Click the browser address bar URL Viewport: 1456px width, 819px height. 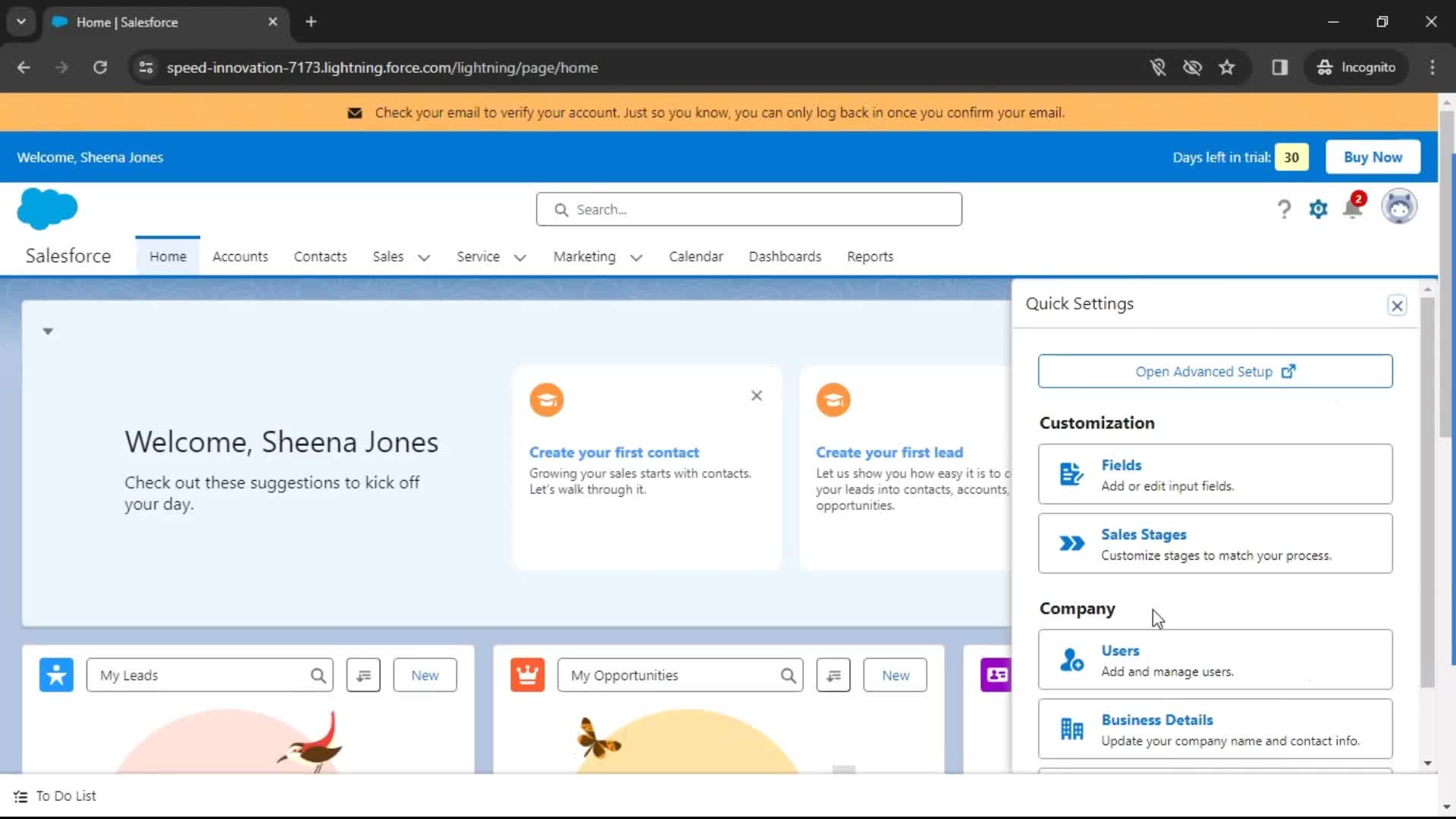click(x=382, y=67)
